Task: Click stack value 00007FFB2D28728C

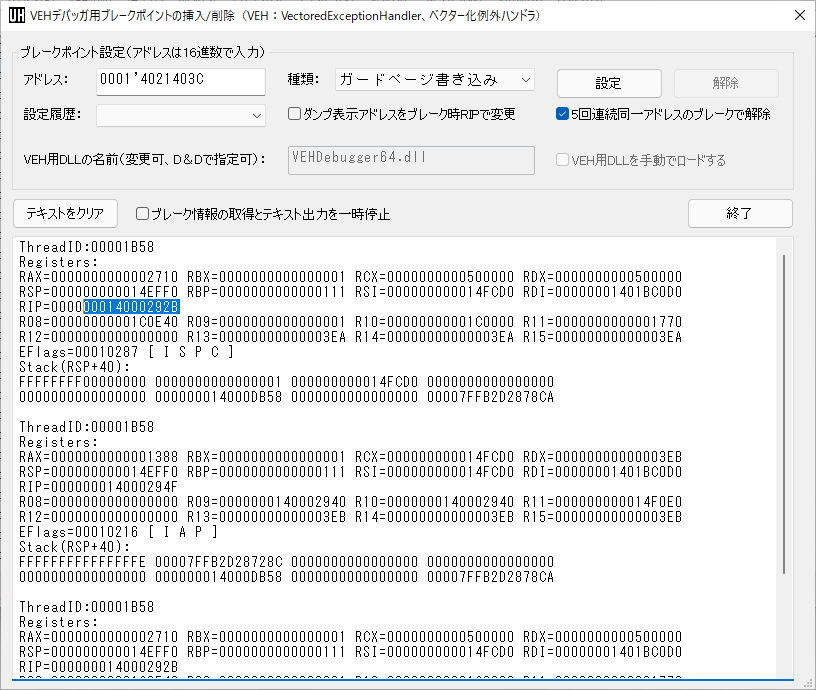Action: [219, 562]
